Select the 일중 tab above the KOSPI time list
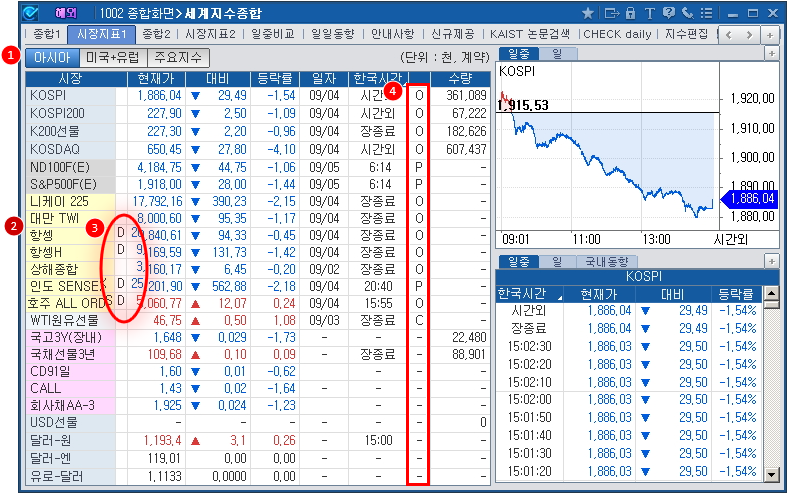 (x=518, y=261)
